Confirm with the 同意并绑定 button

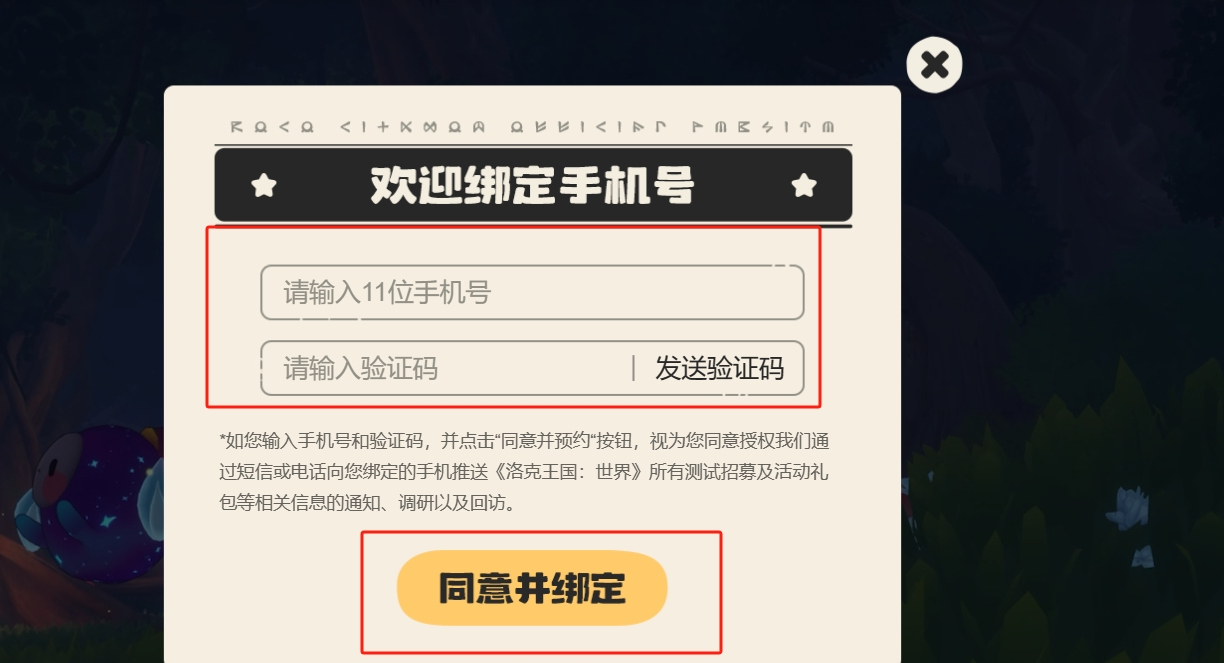click(532, 588)
